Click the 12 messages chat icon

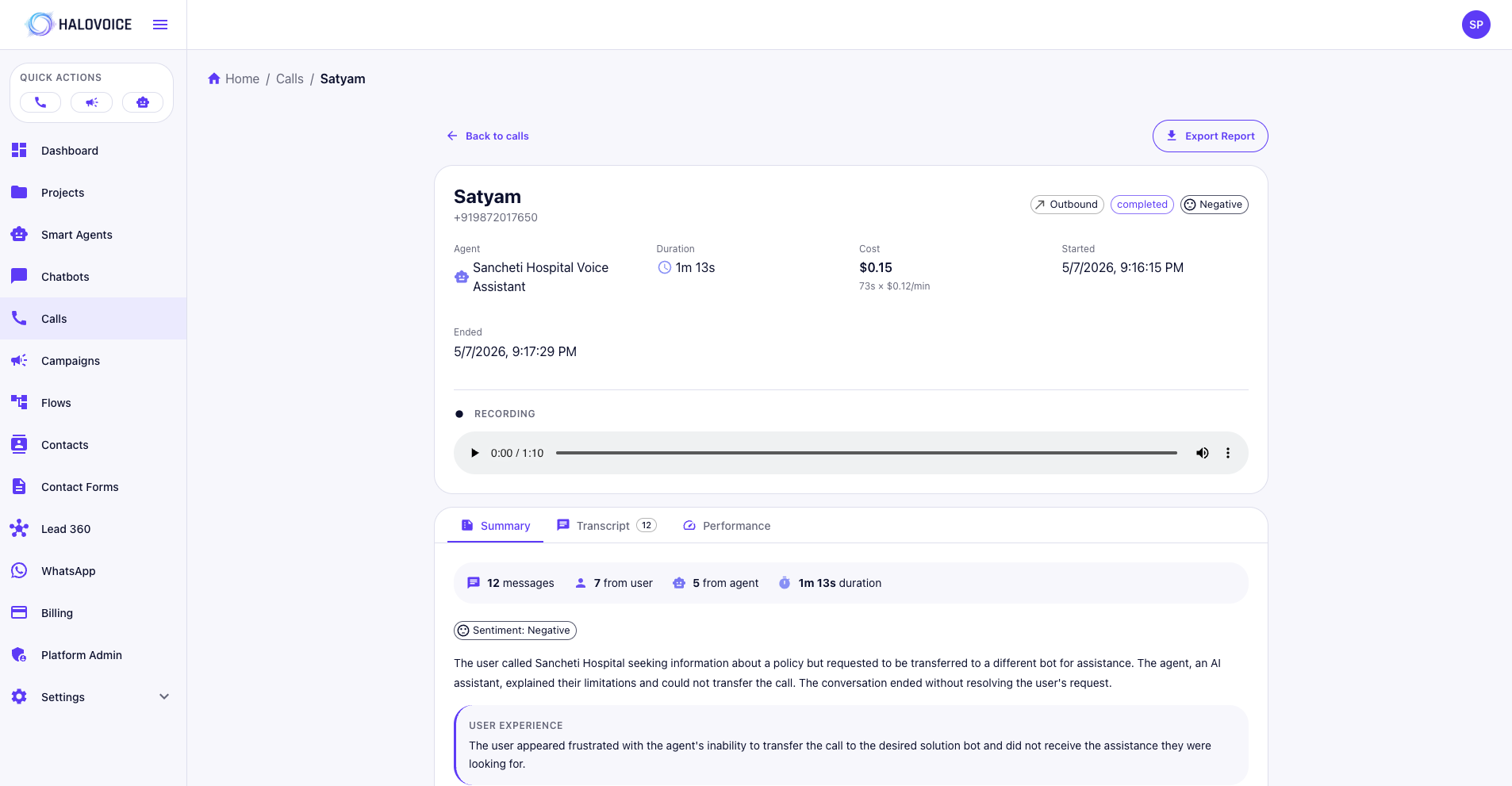474,583
